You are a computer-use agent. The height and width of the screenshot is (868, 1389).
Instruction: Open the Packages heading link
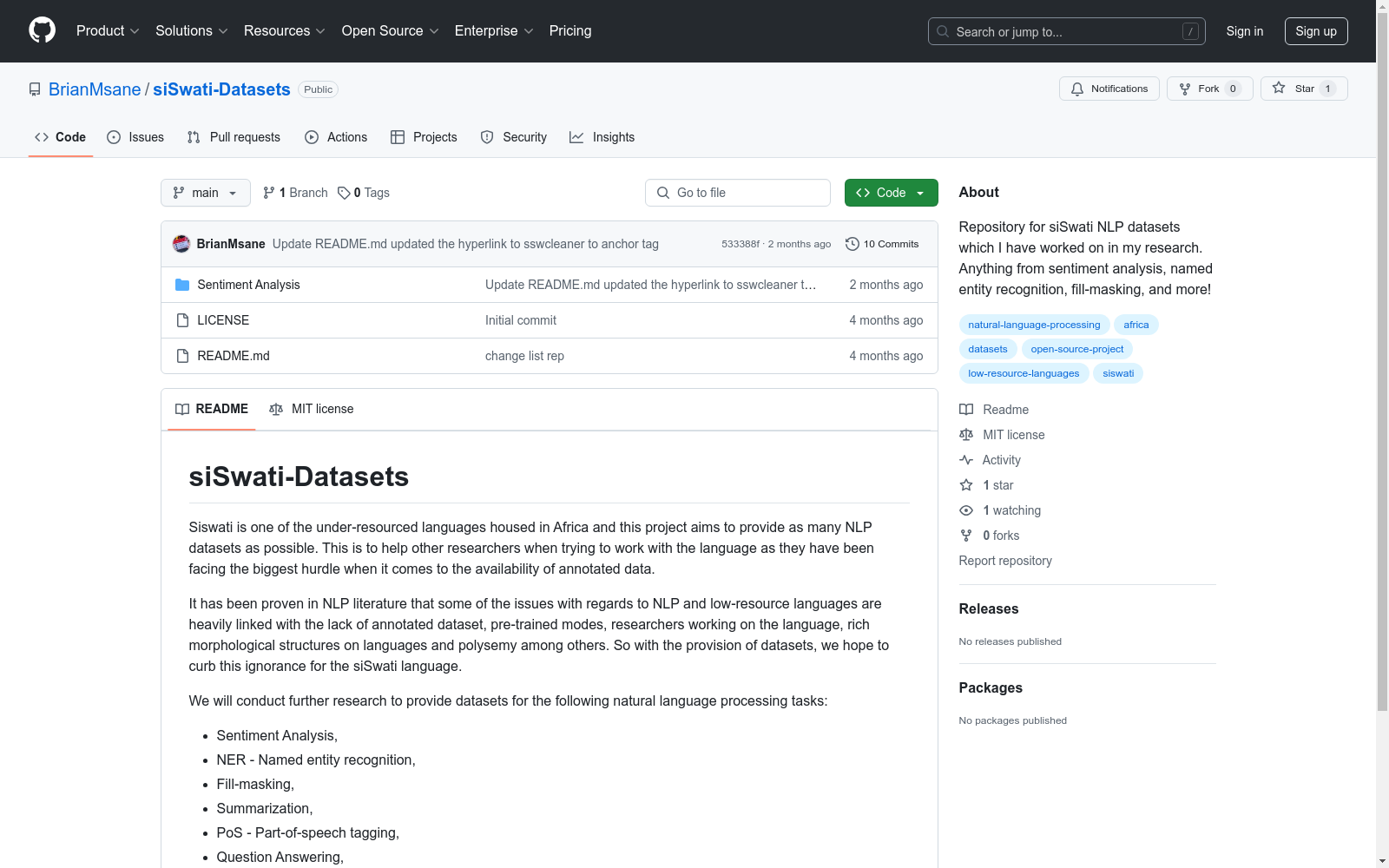991,687
